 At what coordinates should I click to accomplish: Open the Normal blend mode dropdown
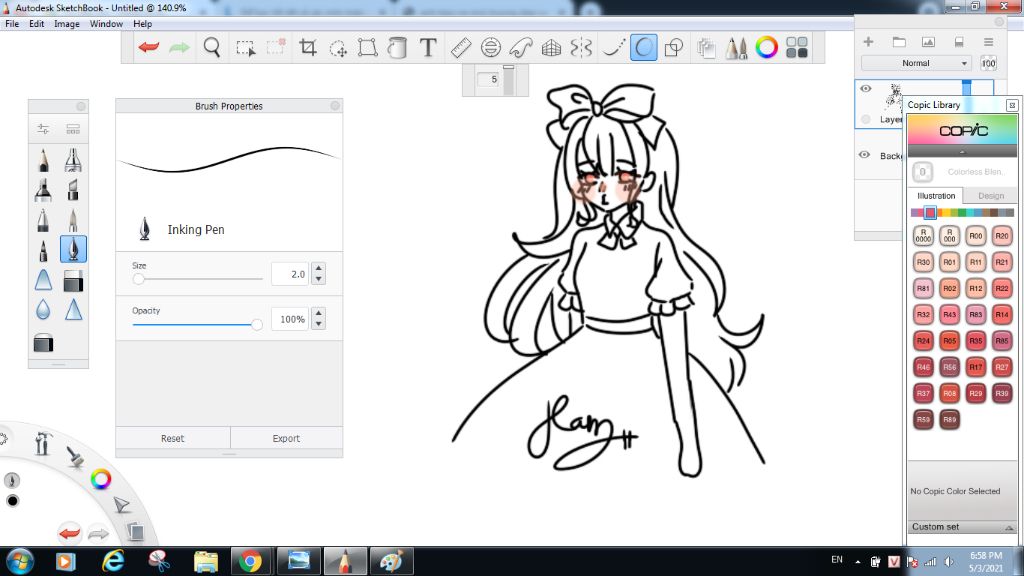916,63
